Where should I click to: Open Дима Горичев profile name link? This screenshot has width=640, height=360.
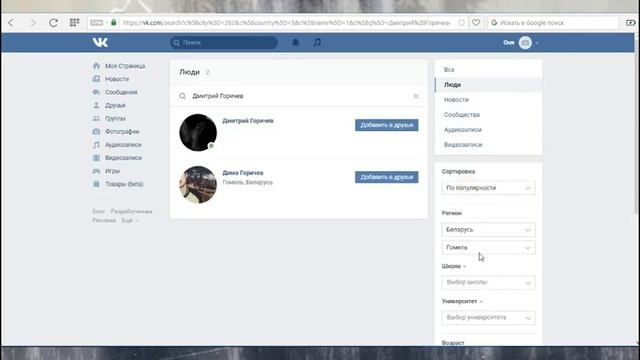tap(243, 173)
